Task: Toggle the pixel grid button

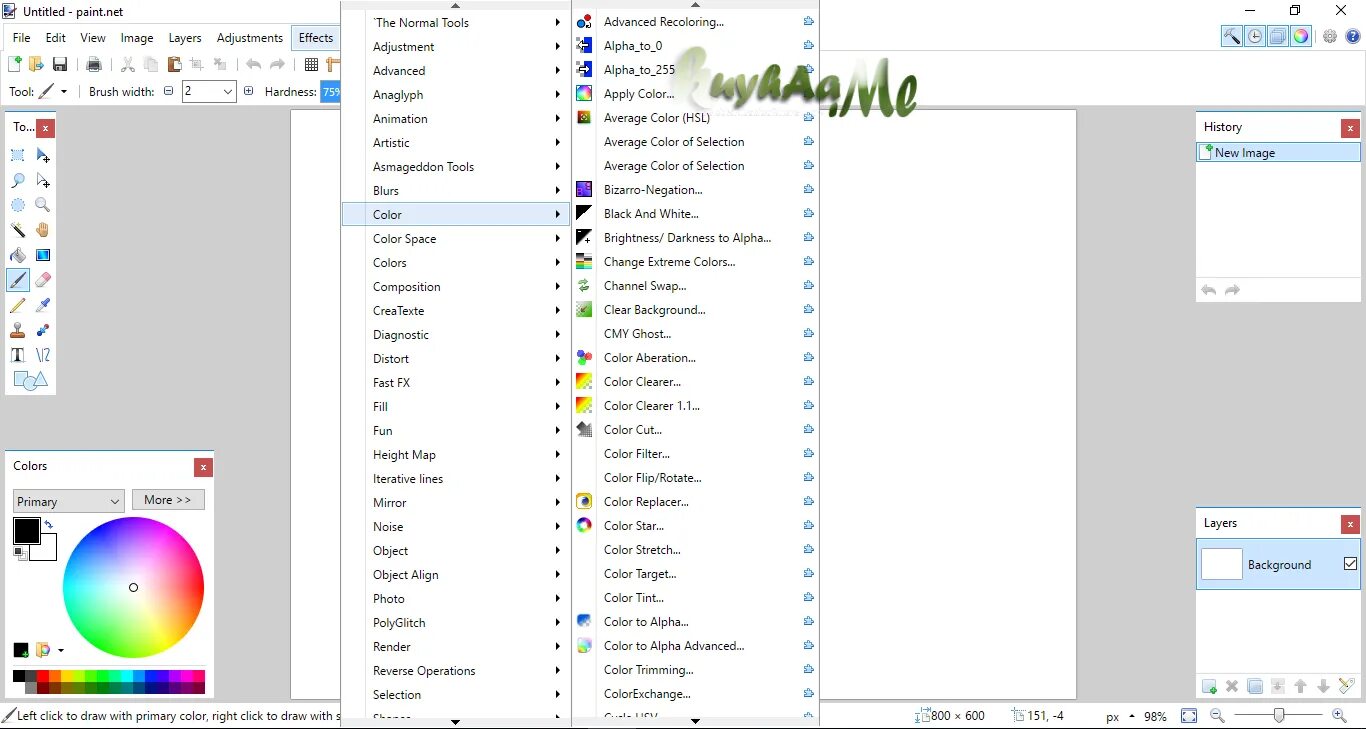Action: pyautogui.click(x=312, y=64)
